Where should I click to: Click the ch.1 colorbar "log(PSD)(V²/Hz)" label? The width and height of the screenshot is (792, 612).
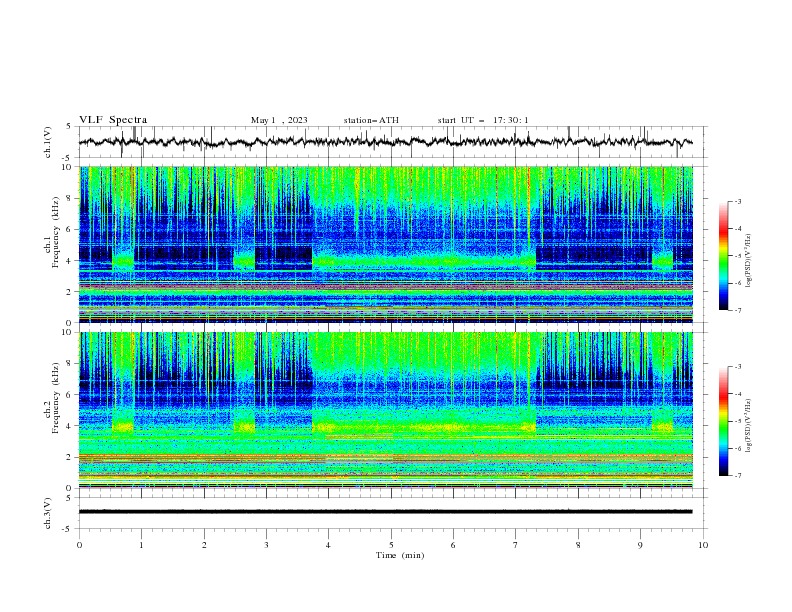[748, 261]
